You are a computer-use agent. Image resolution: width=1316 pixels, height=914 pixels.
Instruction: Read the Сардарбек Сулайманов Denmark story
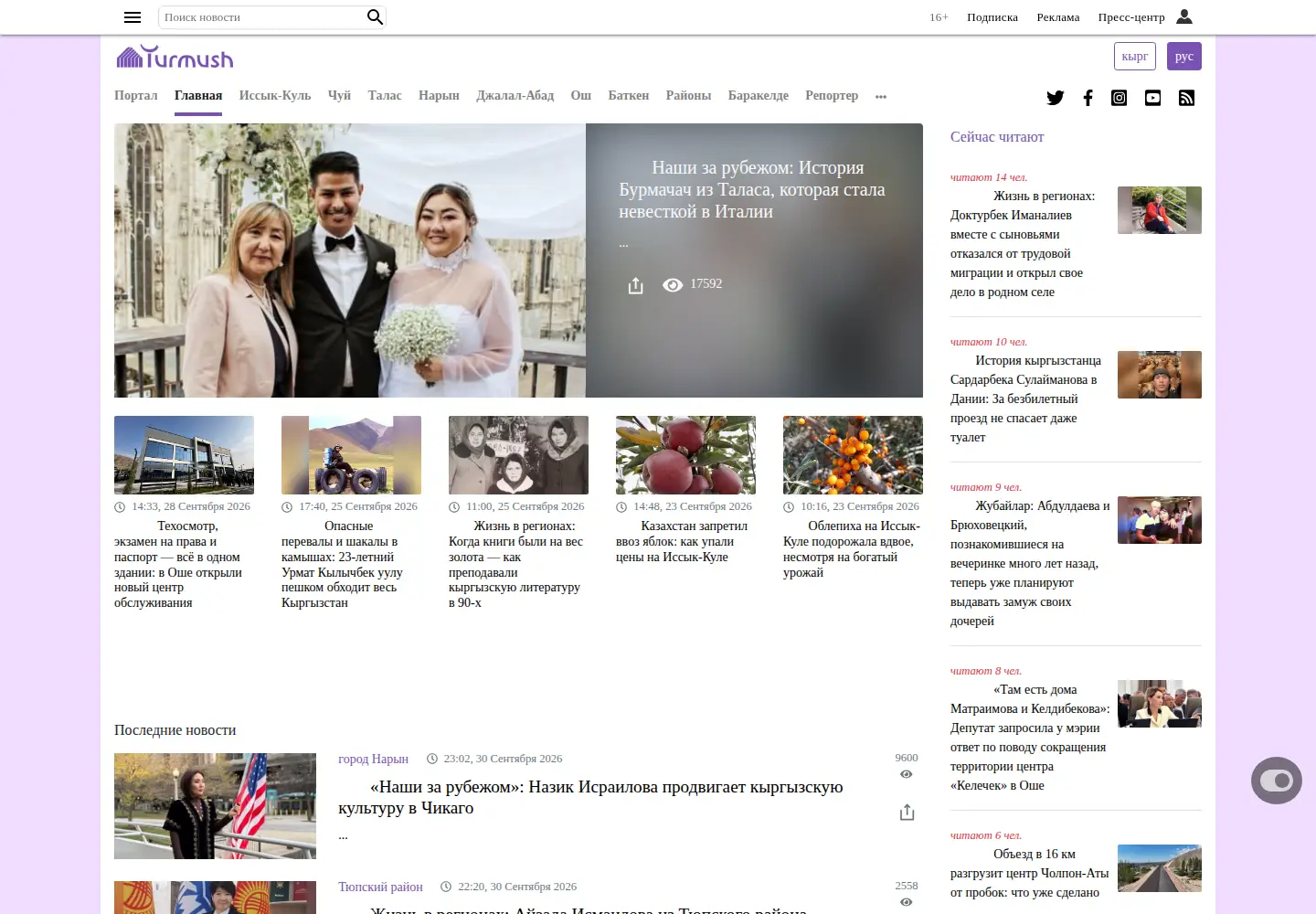point(1026,399)
